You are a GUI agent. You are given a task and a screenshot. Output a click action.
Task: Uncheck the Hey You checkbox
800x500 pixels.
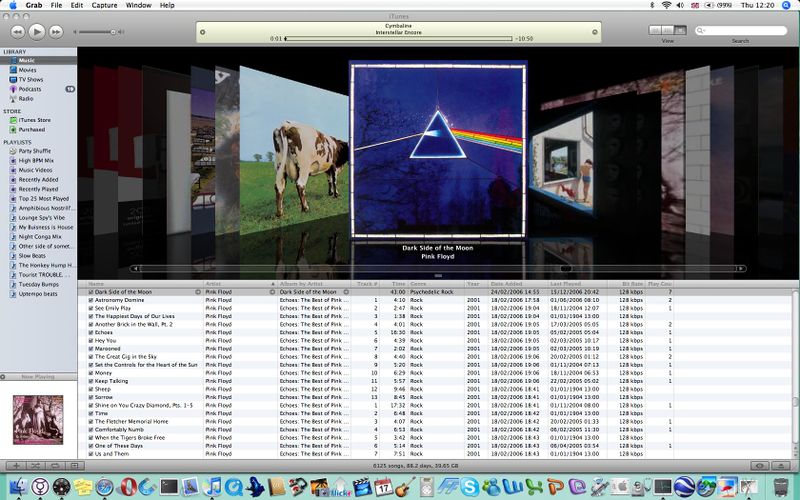(x=91, y=341)
